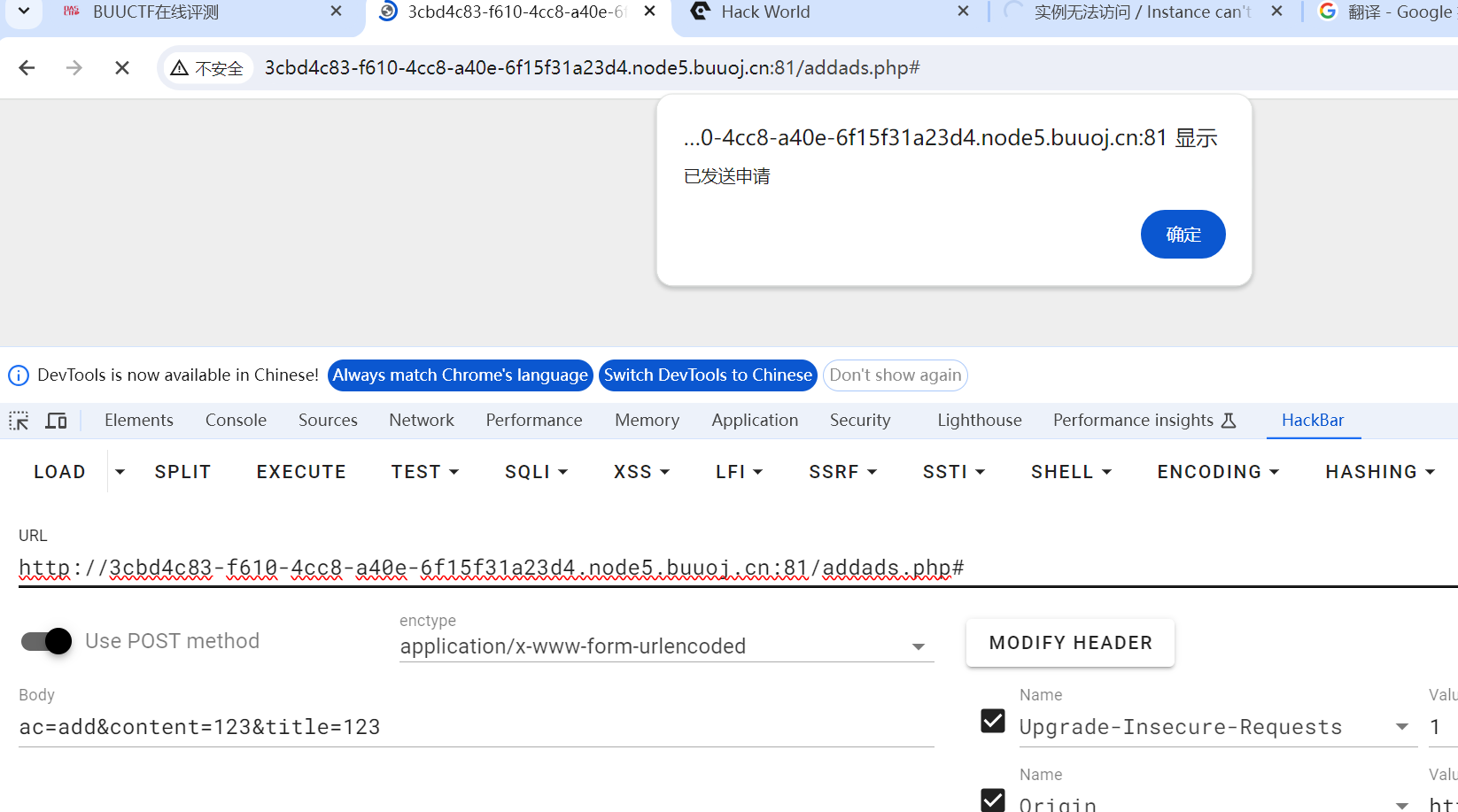Stop loading the page
The image size is (1458, 812).
(122, 68)
